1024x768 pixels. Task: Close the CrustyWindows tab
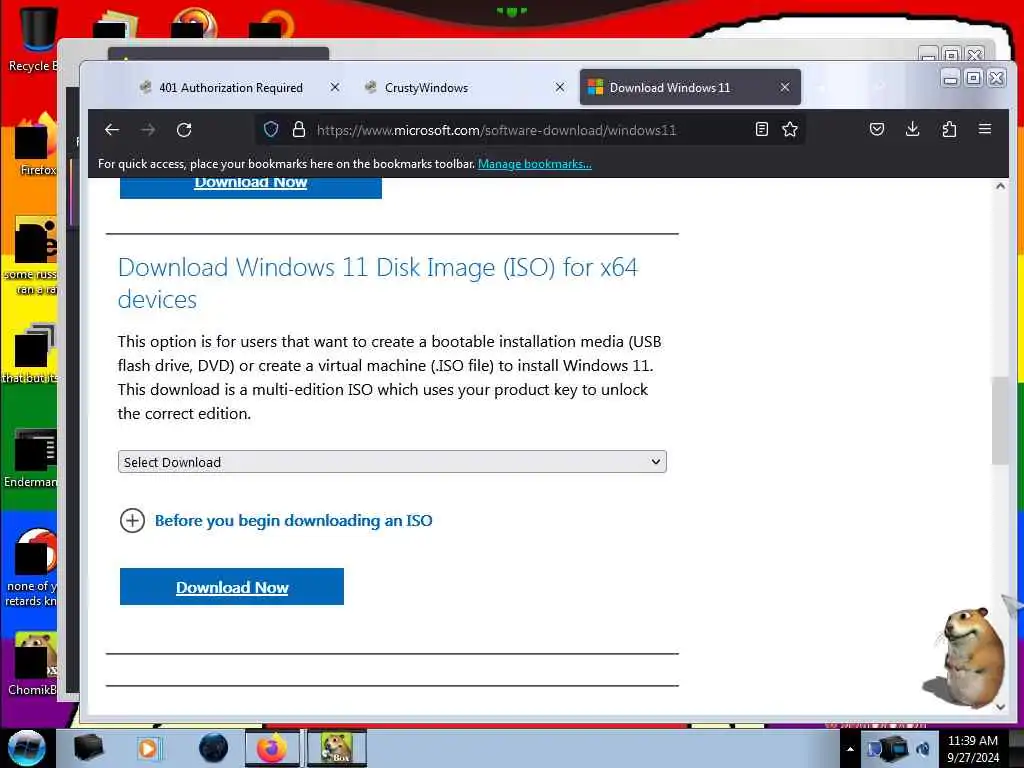click(x=560, y=87)
